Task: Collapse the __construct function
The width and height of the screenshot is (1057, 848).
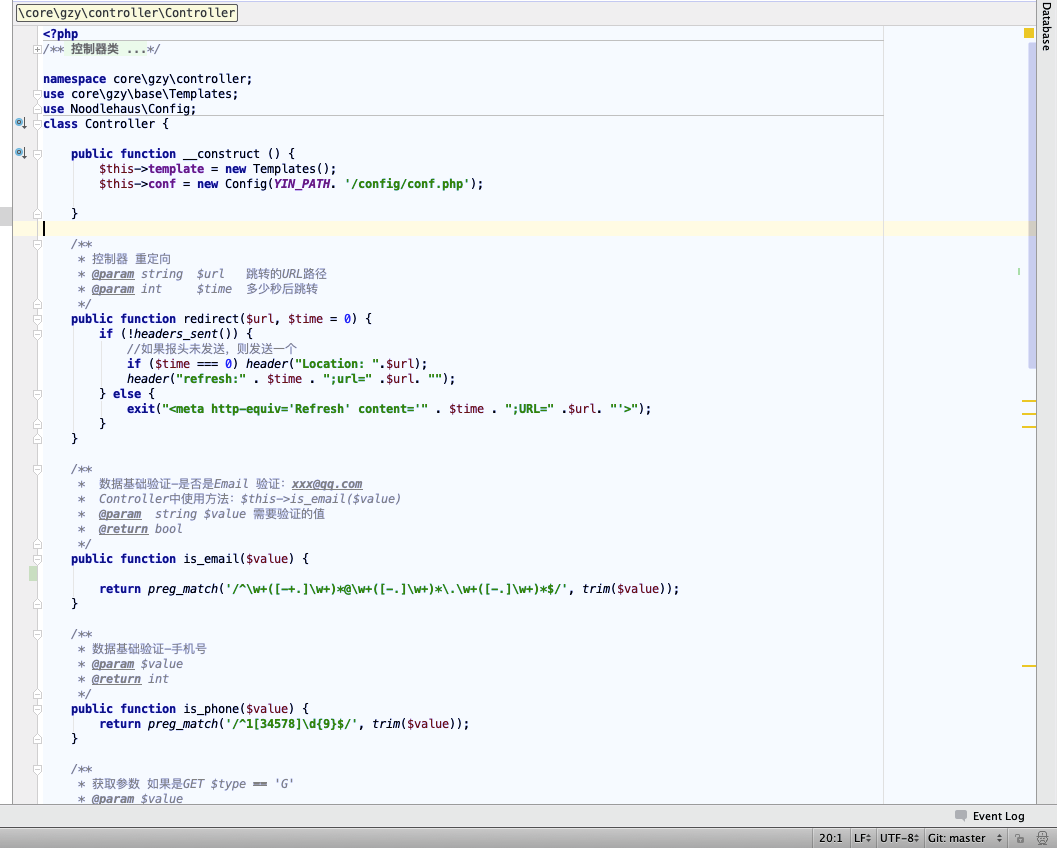Action: pos(38,154)
